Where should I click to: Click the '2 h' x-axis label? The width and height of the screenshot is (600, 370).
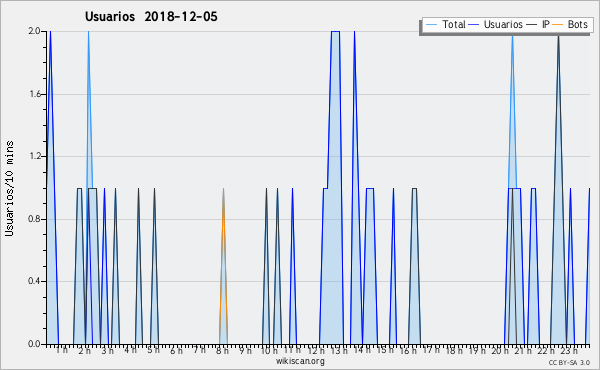point(85,351)
